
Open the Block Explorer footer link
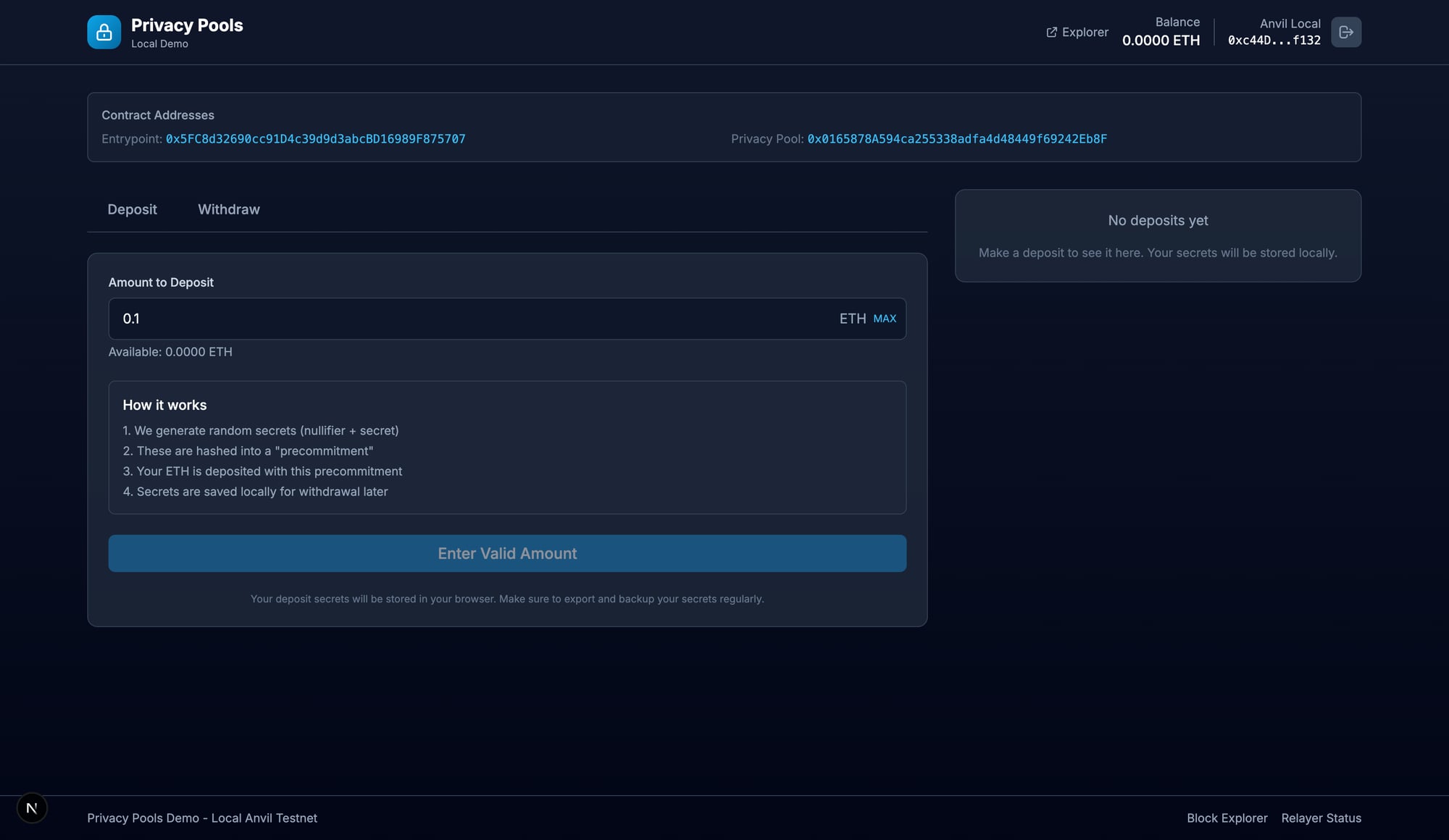[x=1227, y=818]
